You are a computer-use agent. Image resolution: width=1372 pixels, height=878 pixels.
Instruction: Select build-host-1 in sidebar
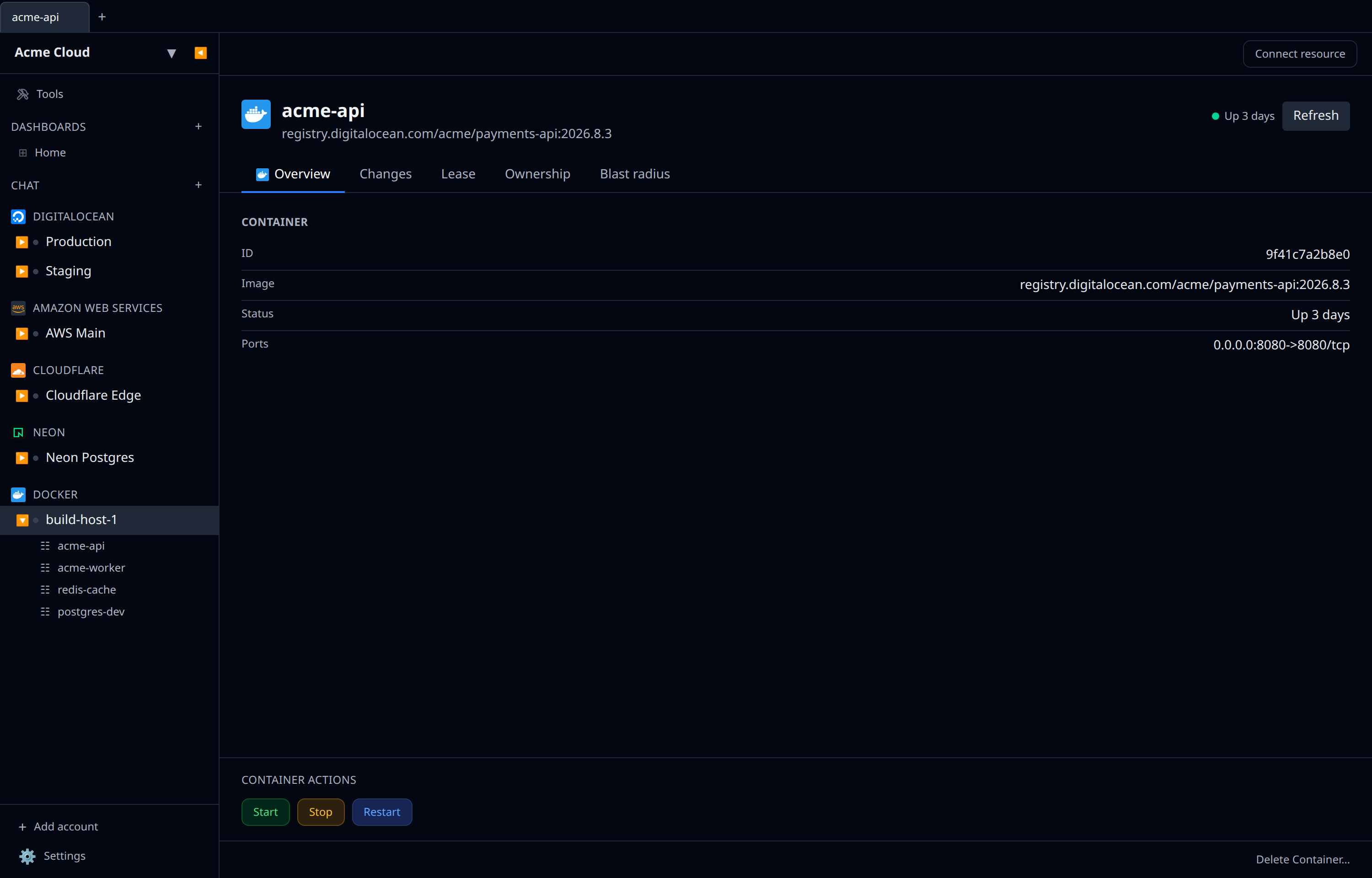point(109,520)
